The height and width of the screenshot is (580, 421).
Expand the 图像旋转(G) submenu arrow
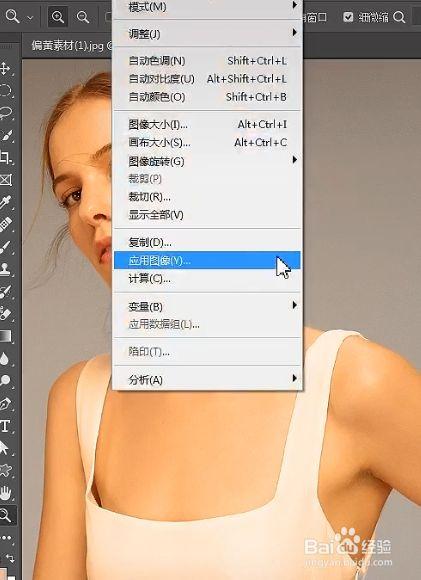pos(294,159)
